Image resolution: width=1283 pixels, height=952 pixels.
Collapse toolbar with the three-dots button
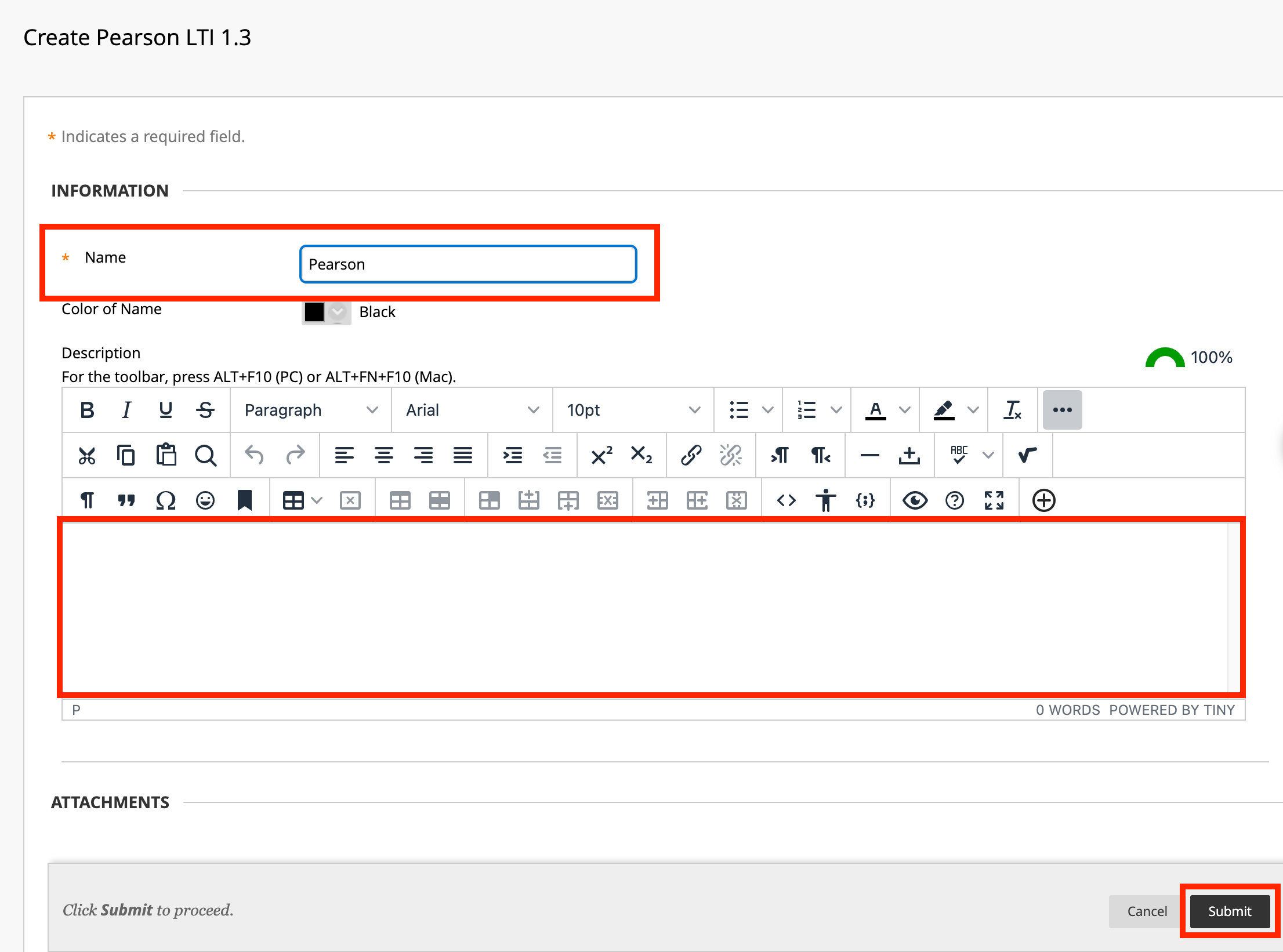(x=1063, y=410)
